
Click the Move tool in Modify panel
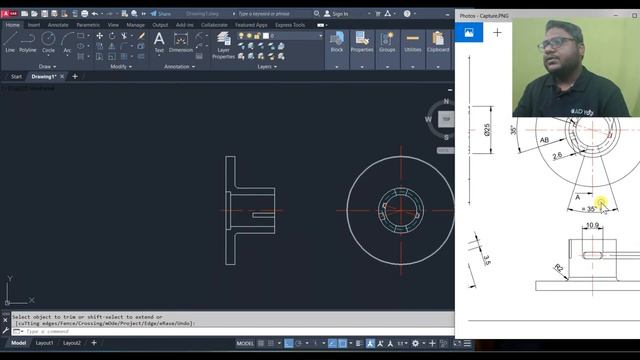[99, 36]
